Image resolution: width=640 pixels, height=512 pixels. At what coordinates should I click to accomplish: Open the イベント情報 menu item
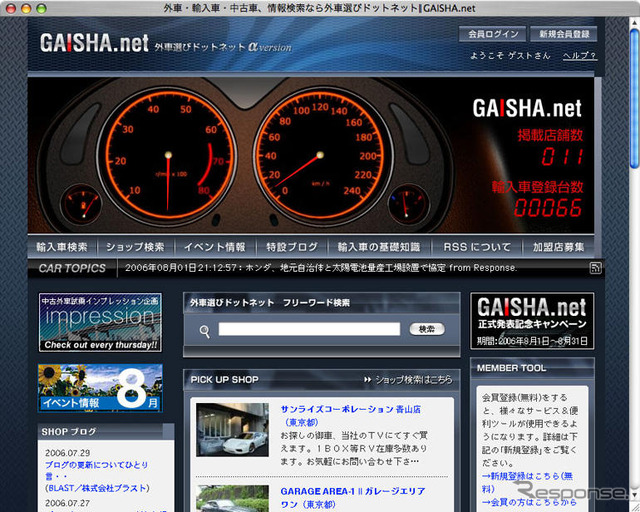click(x=215, y=247)
